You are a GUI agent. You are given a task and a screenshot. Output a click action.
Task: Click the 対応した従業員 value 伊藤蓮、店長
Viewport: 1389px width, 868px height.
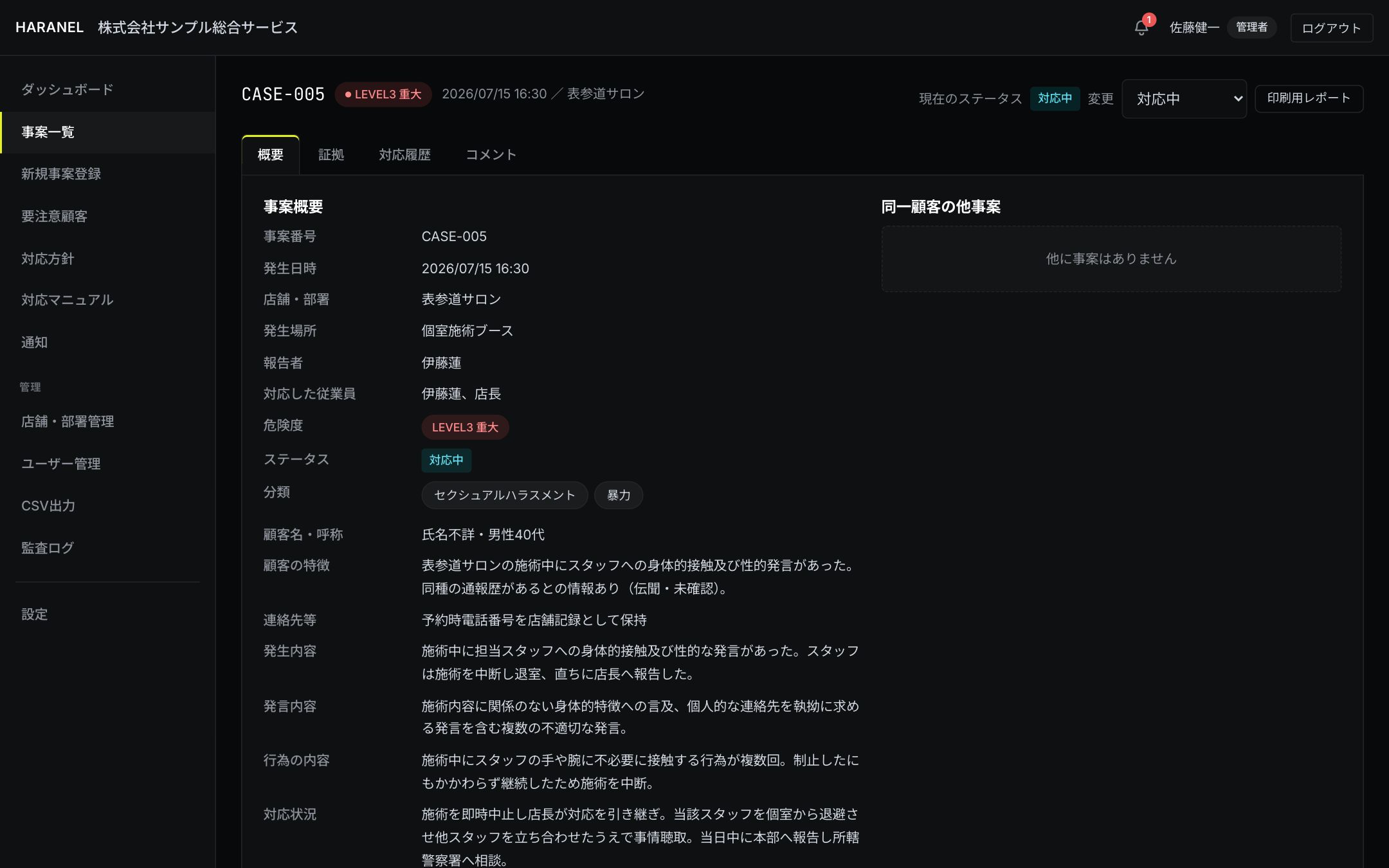461,394
